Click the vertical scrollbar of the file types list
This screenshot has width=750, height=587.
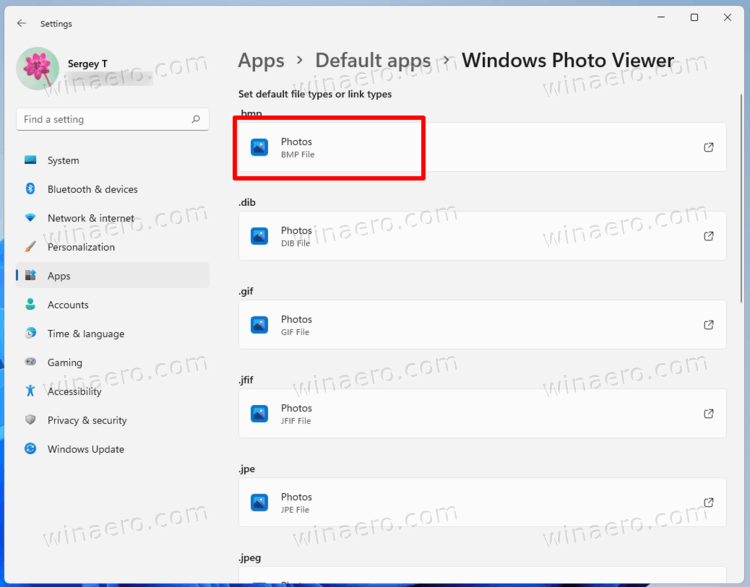click(x=741, y=198)
